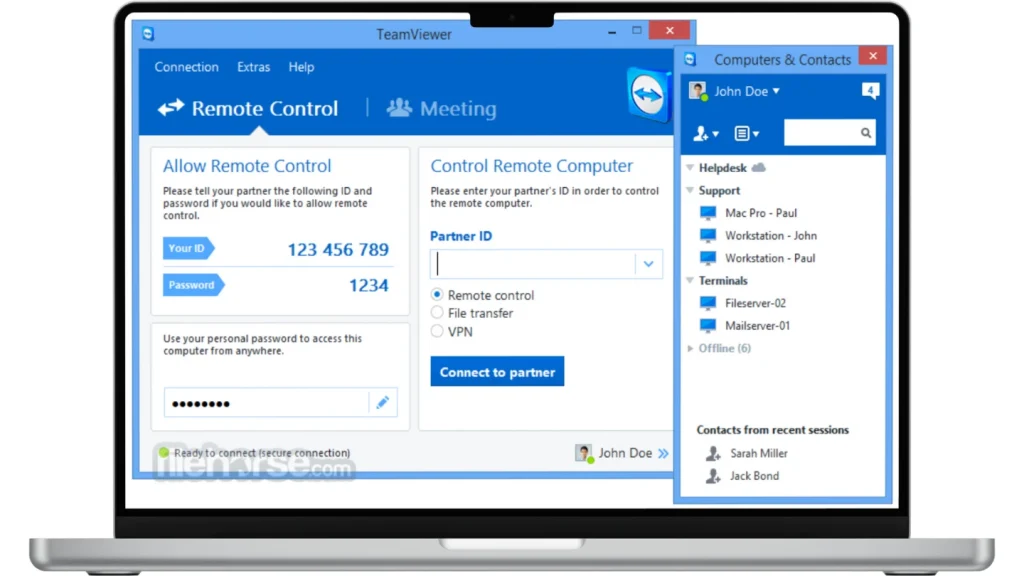Click into the Partner ID input field
1024x576 pixels.
pos(533,264)
